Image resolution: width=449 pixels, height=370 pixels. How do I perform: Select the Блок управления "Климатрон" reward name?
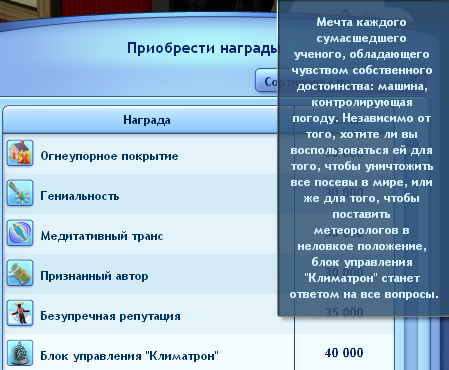[x=129, y=356]
